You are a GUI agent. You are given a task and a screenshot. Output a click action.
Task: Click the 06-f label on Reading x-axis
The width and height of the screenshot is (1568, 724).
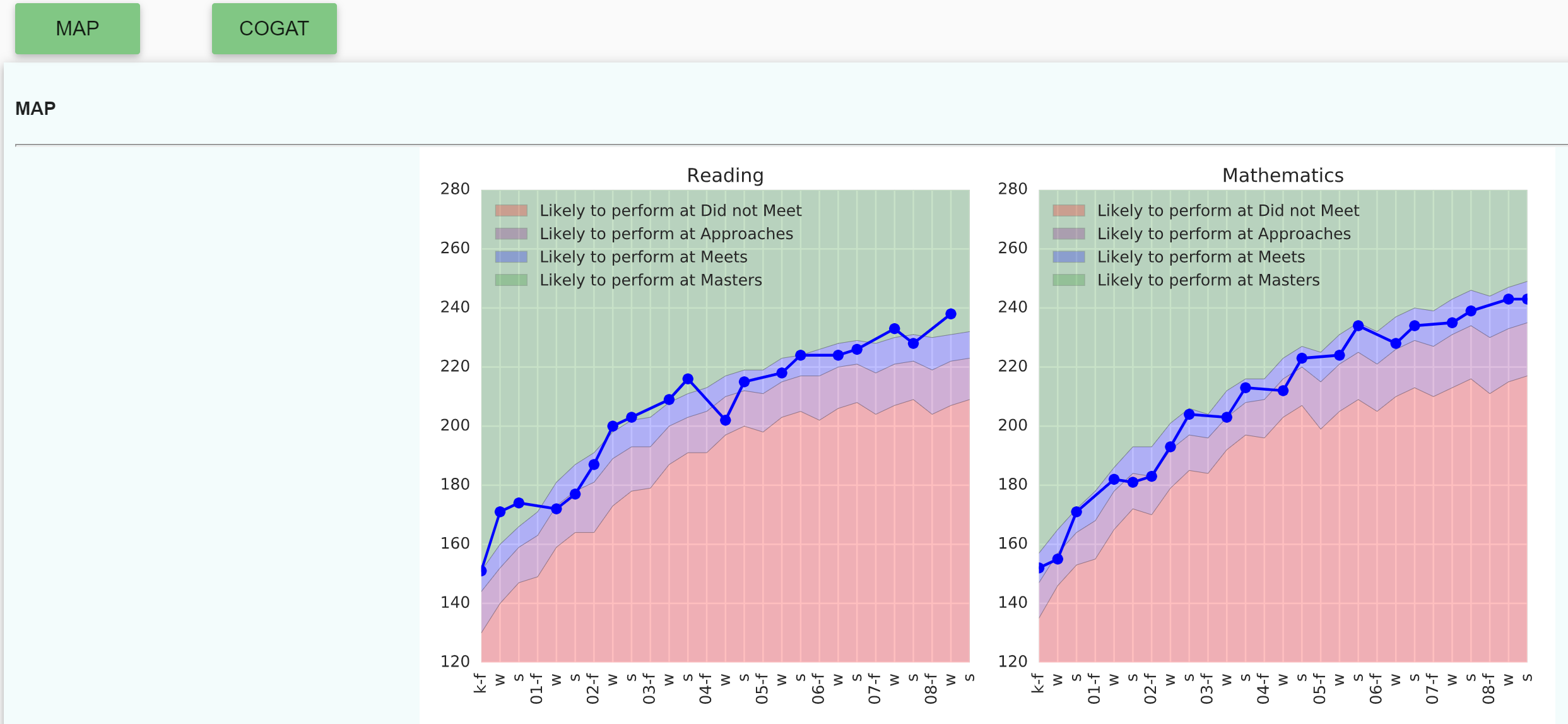pos(818,689)
